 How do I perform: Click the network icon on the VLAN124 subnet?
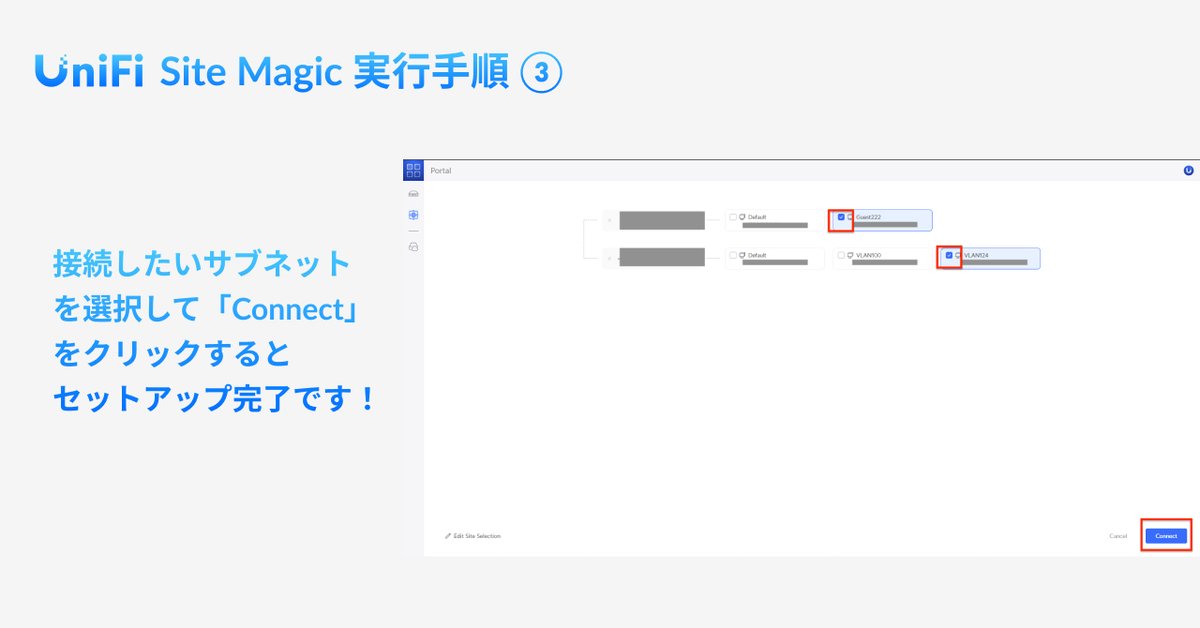pyautogui.click(x=959, y=255)
